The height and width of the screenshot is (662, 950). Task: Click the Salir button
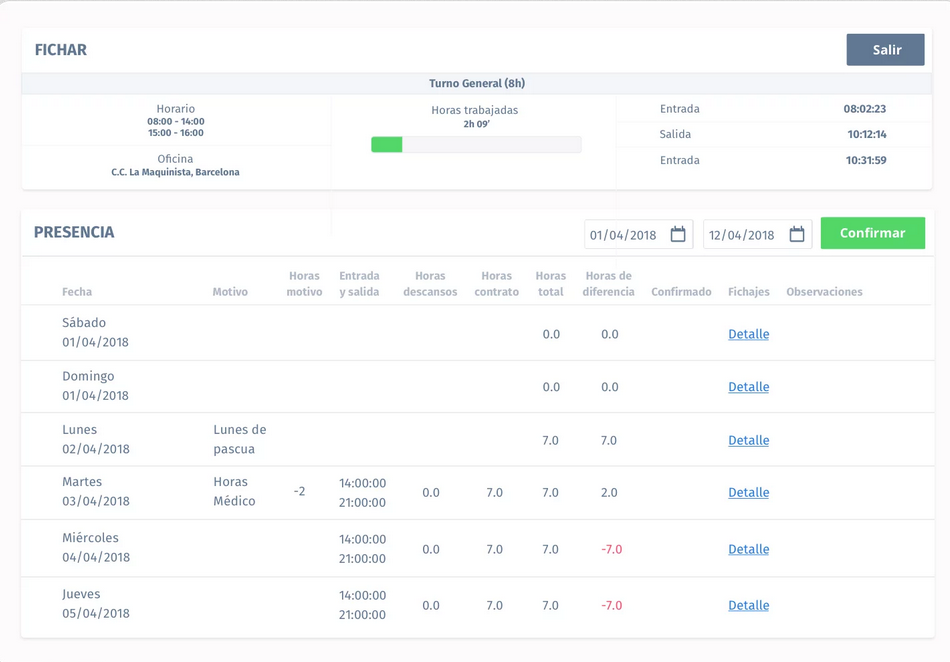tap(885, 50)
